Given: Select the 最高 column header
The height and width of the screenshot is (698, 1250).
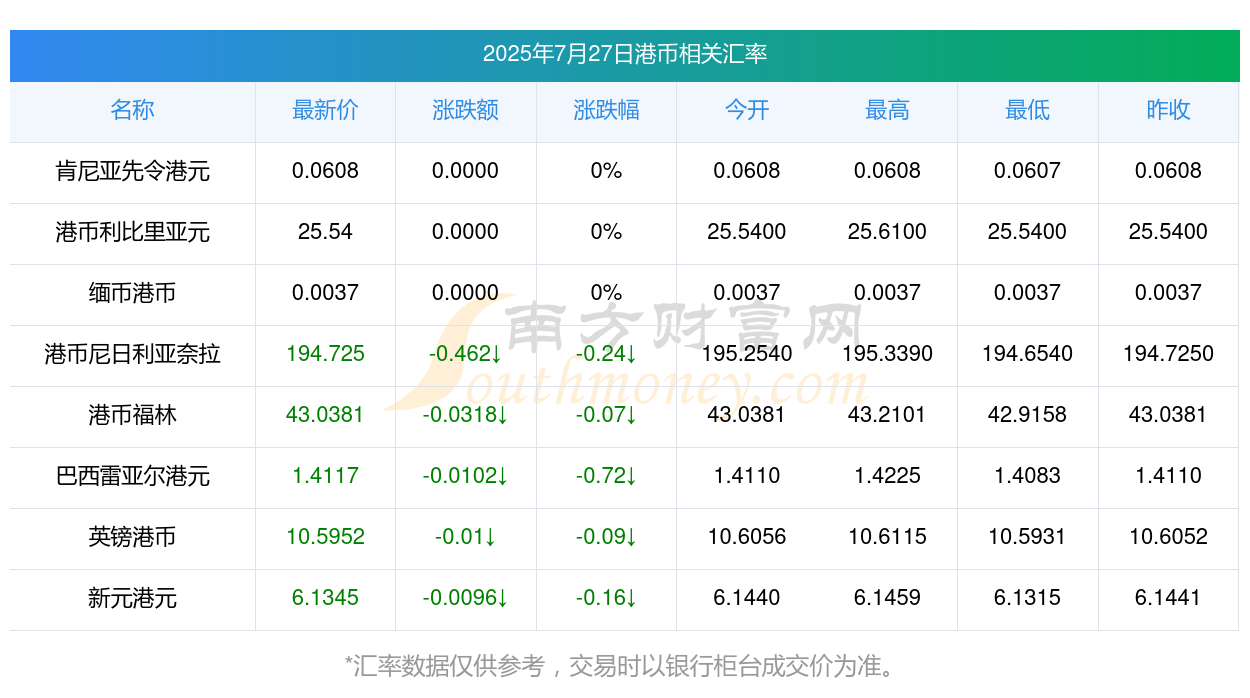Looking at the screenshot, I should point(887,110).
